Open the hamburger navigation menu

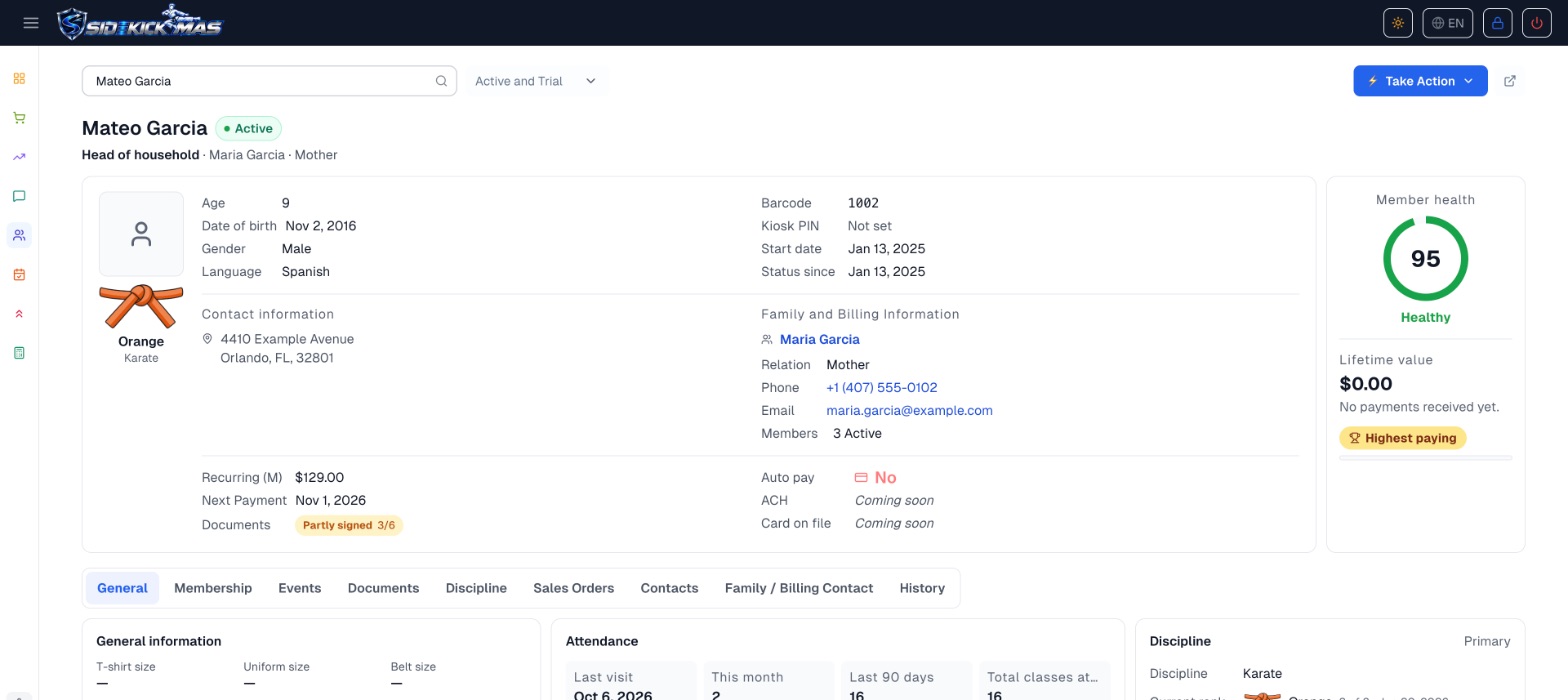31,23
